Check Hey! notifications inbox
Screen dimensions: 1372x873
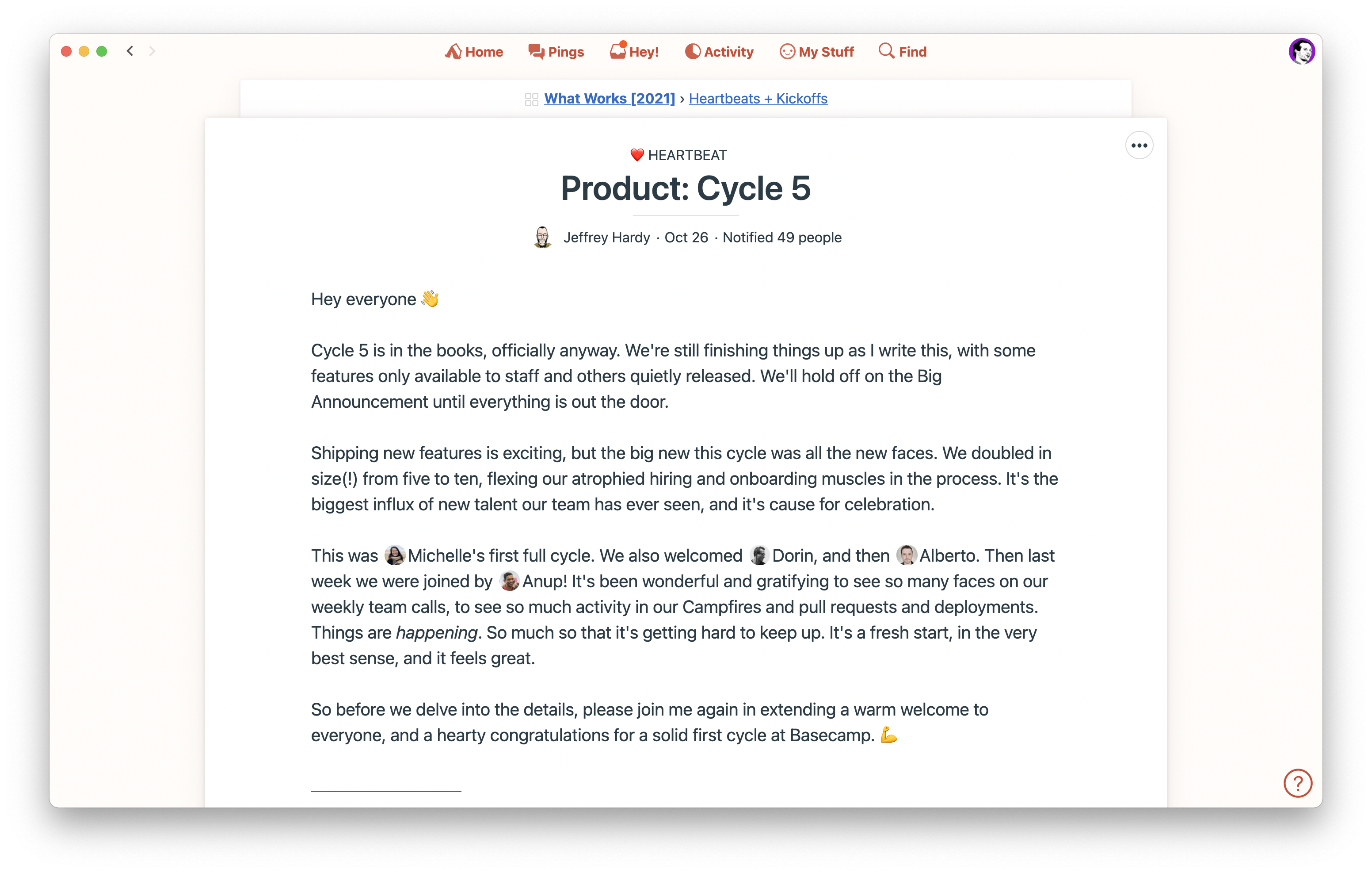tap(634, 51)
